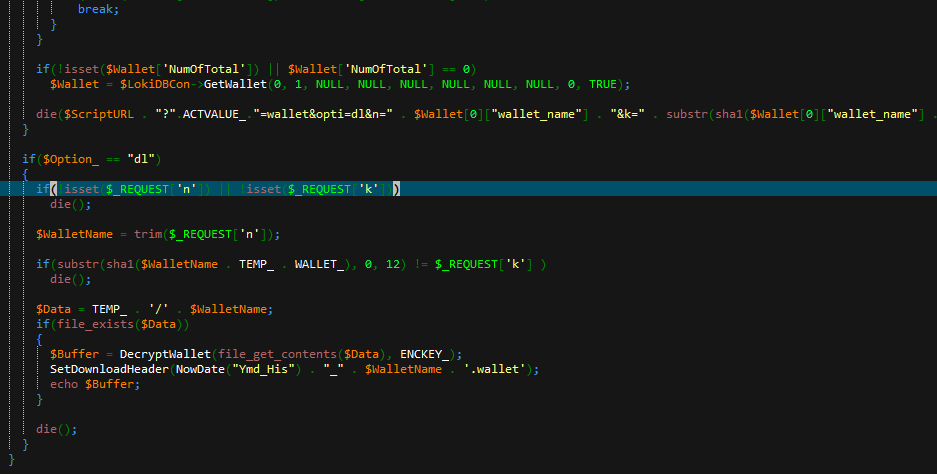This screenshot has width=937, height=474.
Task: Click the '.wallet' extension string
Action: (x=495, y=369)
